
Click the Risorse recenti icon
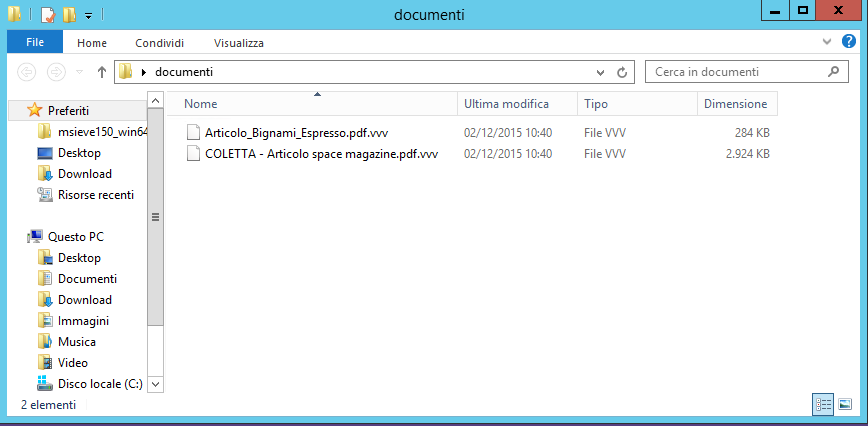tap(44, 195)
